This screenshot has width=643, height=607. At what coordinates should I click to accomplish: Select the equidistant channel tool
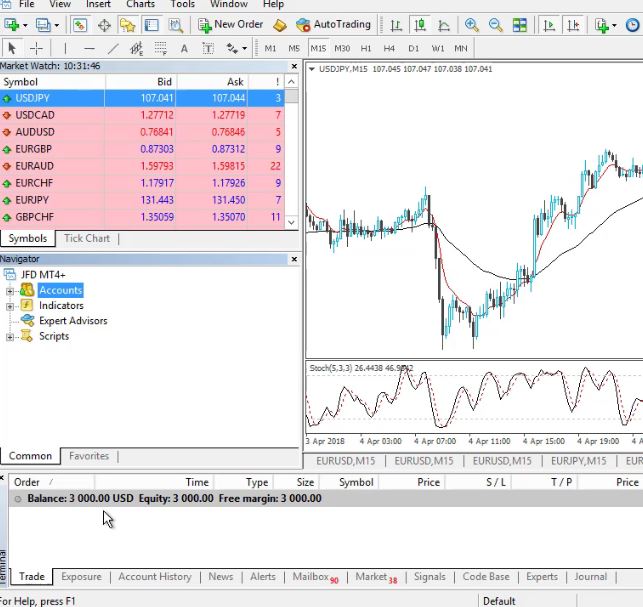click(x=137, y=48)
